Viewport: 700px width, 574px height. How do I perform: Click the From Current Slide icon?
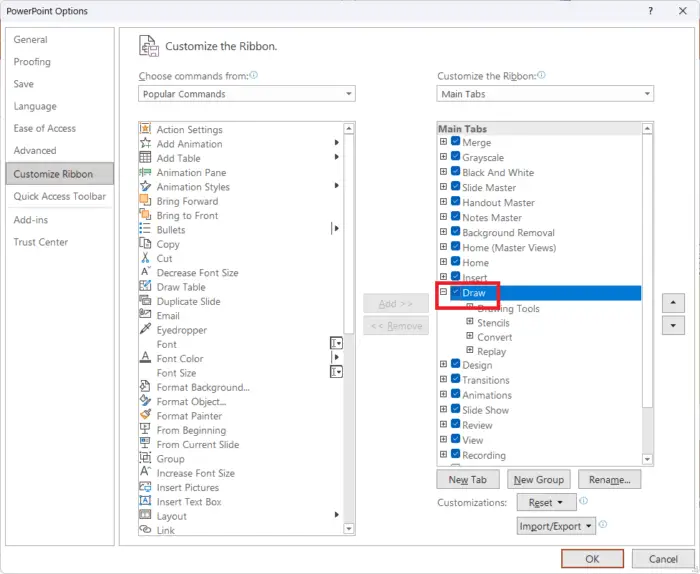point(145,443)
